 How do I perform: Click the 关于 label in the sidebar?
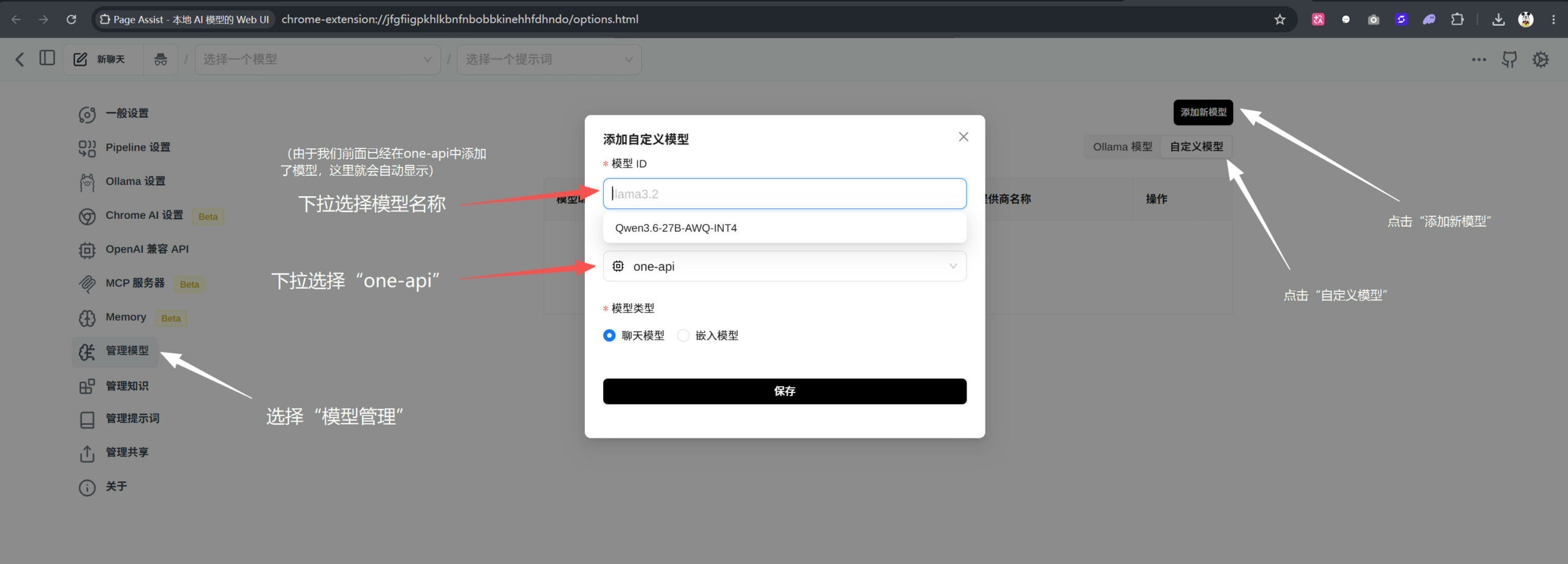(116, 486)
